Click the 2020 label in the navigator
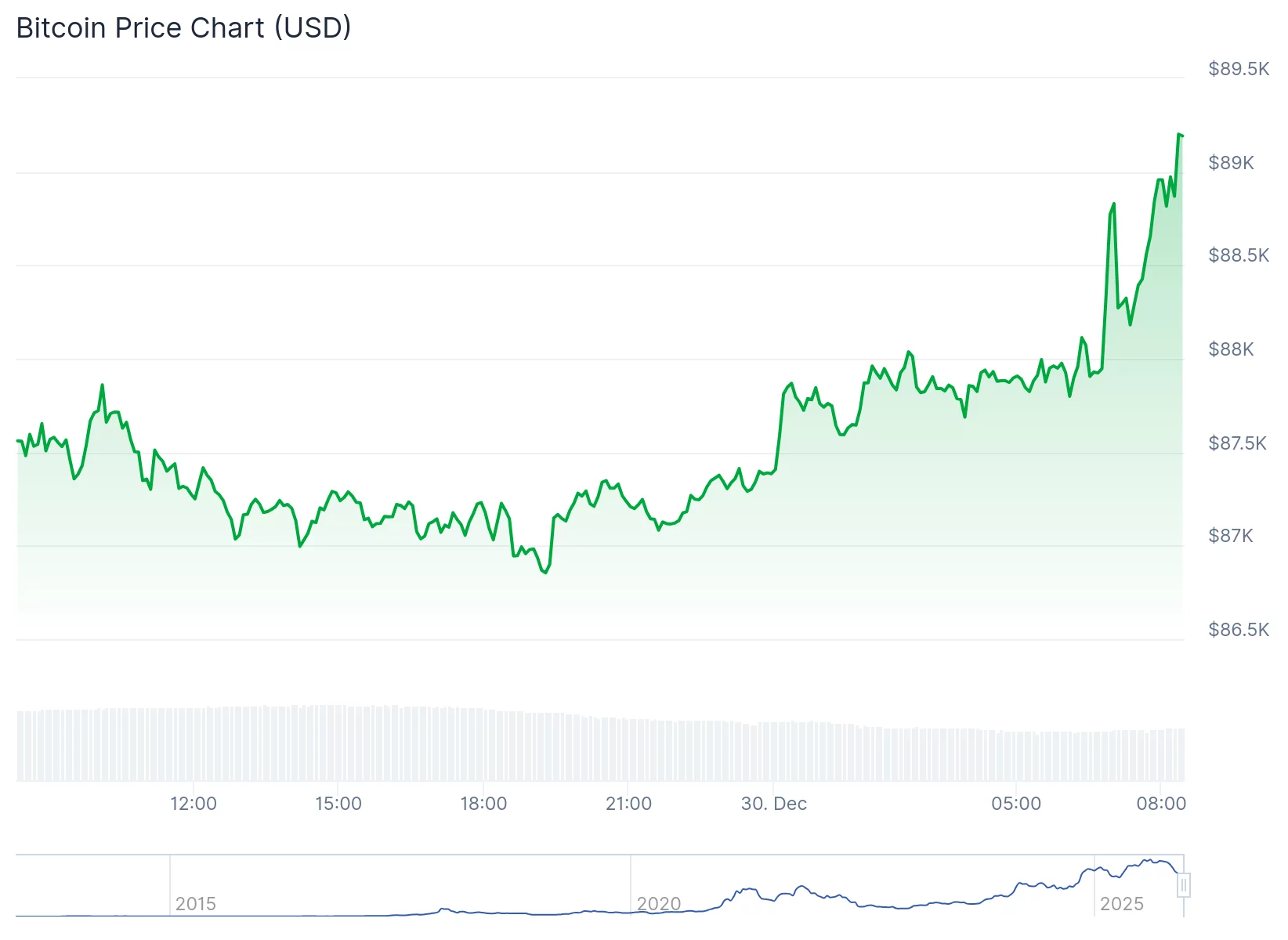 658,903
